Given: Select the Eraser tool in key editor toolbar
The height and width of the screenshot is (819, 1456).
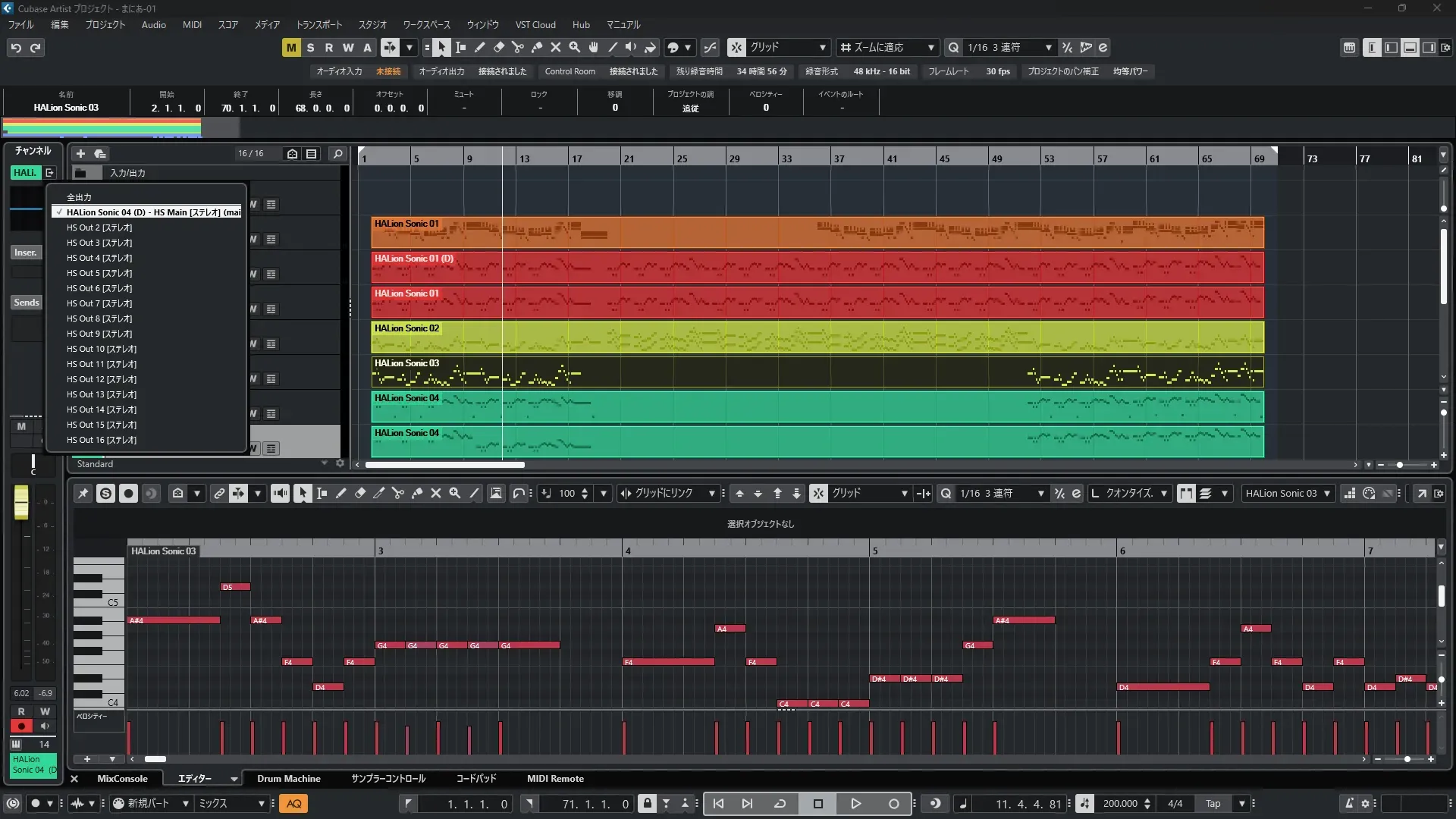Looking at the screenshot, I should (x=360, y=494).
